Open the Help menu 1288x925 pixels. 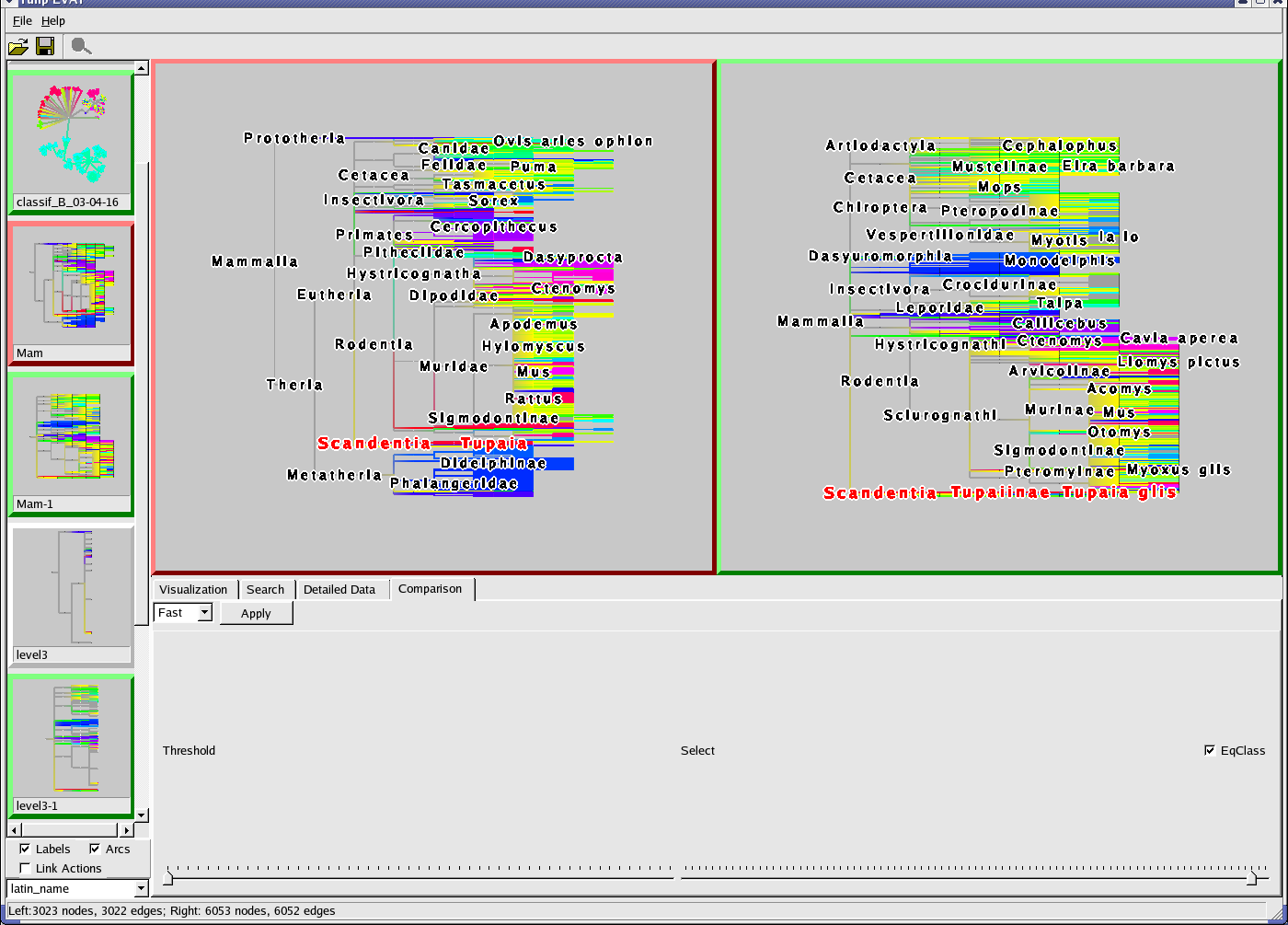53,20
